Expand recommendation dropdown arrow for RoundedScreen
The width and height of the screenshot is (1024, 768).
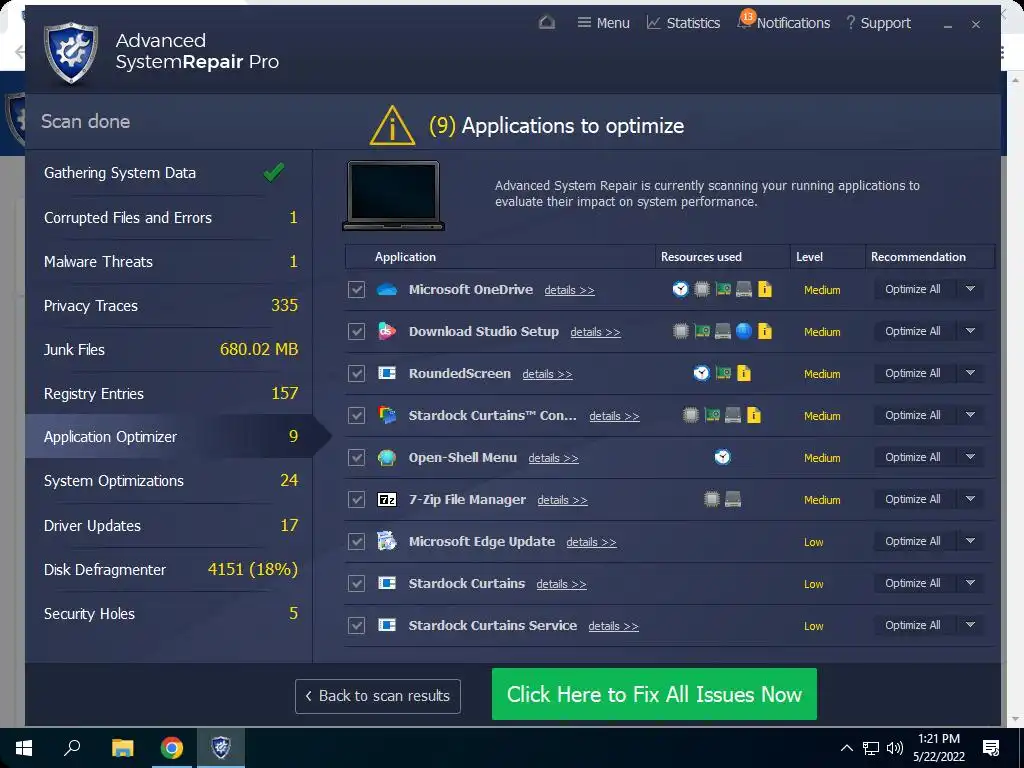point(970,373)
